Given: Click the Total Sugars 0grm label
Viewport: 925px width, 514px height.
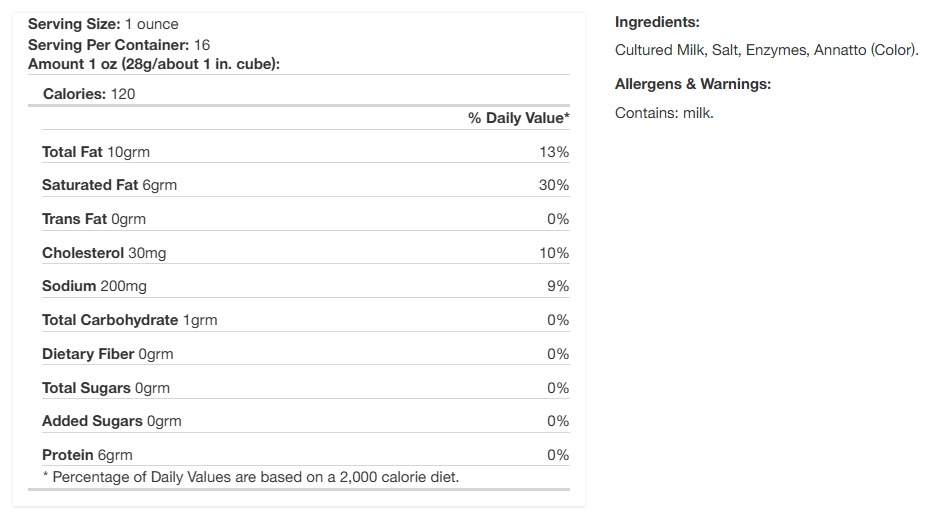Looking at the screenshot, I should pos(106,388).
